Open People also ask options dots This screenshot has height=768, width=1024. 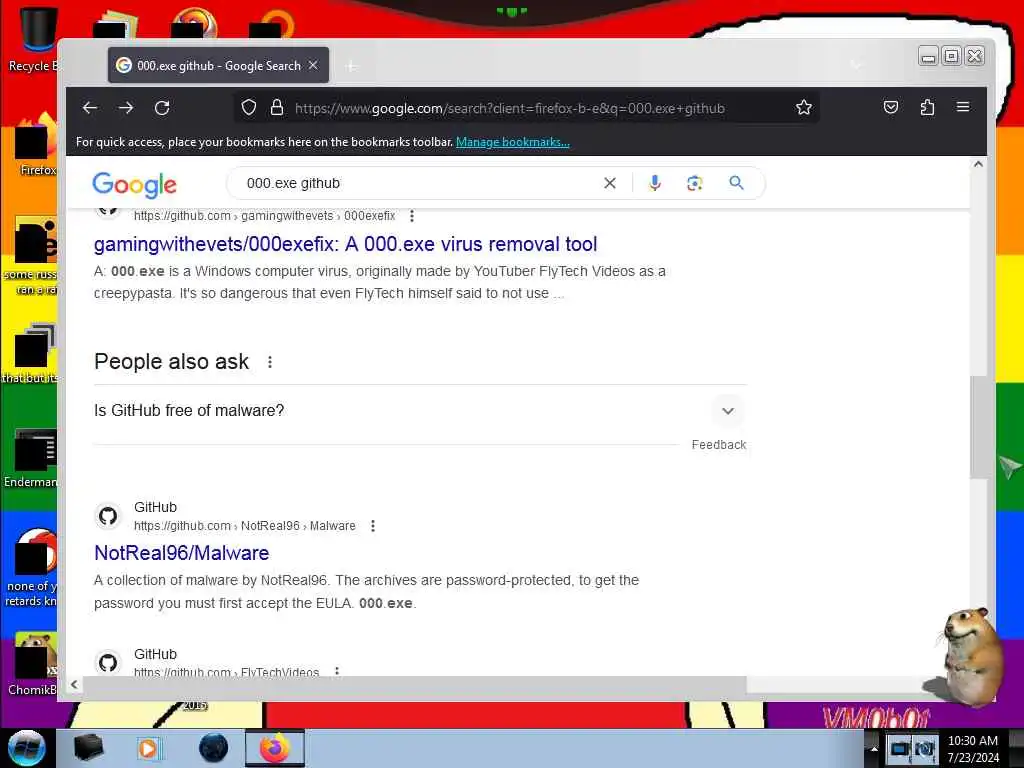pos(270,362)
